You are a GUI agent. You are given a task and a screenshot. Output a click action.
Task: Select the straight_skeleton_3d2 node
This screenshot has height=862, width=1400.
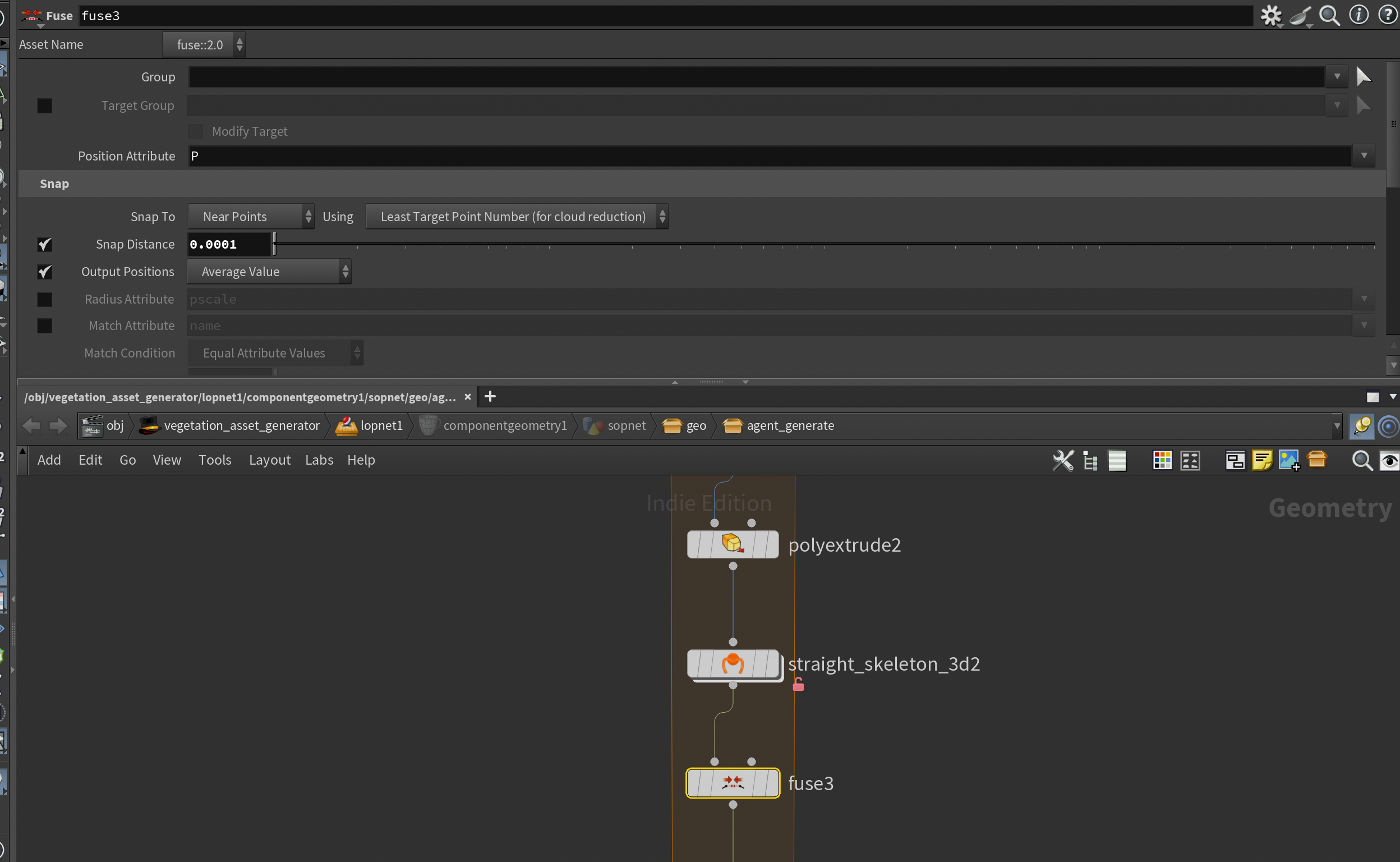(733, 663)
